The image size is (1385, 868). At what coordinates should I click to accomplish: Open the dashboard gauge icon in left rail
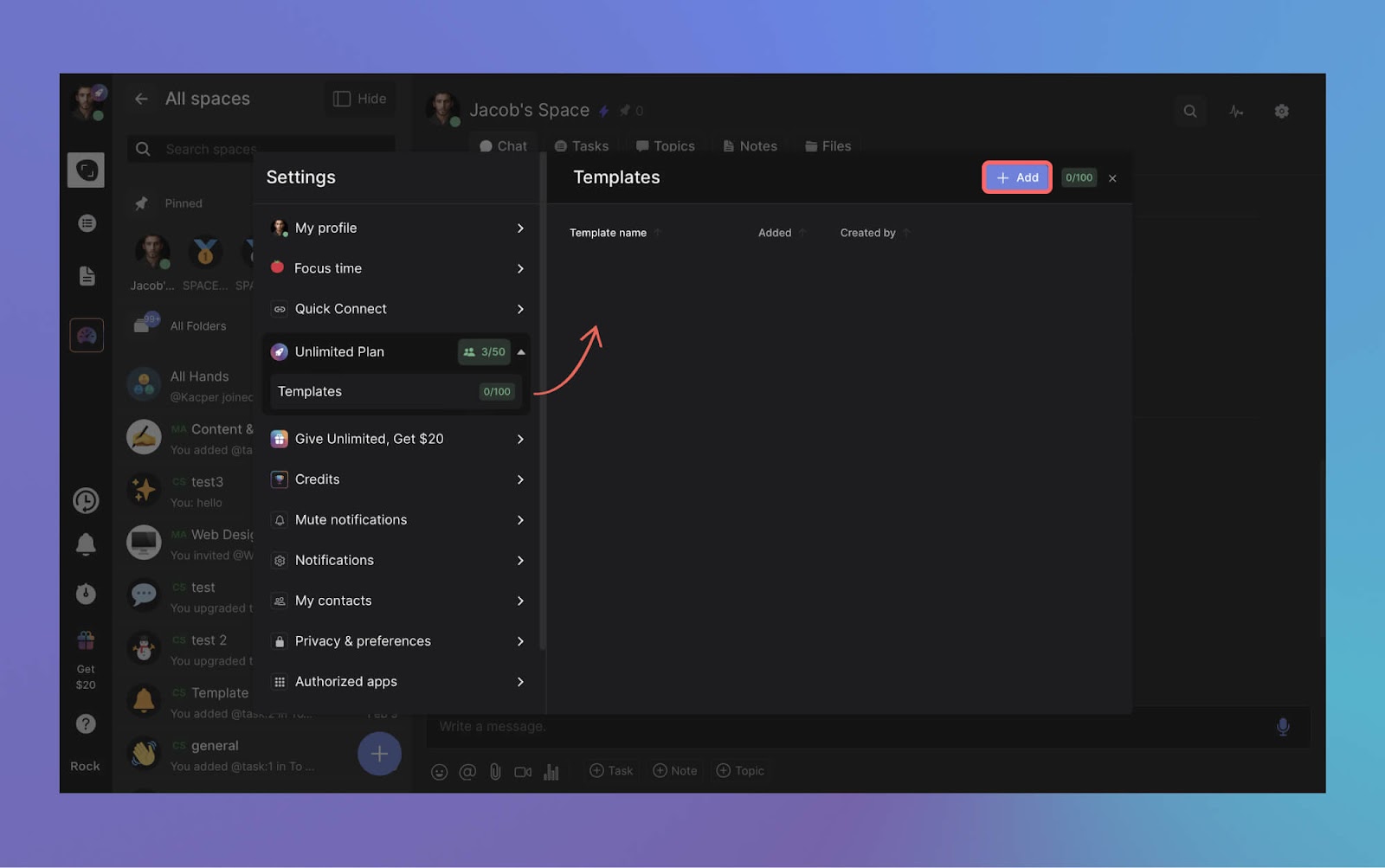87,335
